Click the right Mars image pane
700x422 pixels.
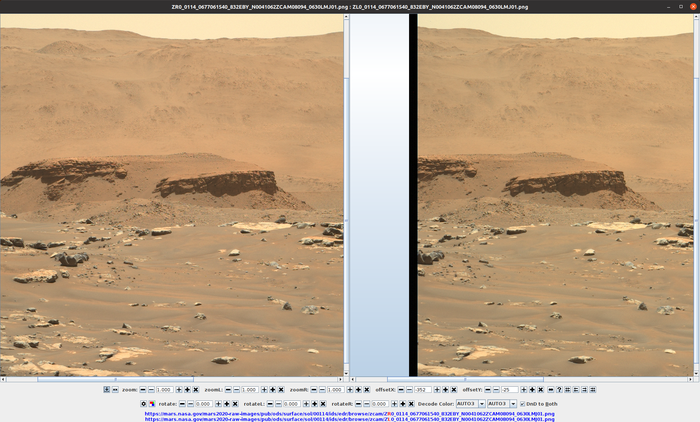click(521, 195)
